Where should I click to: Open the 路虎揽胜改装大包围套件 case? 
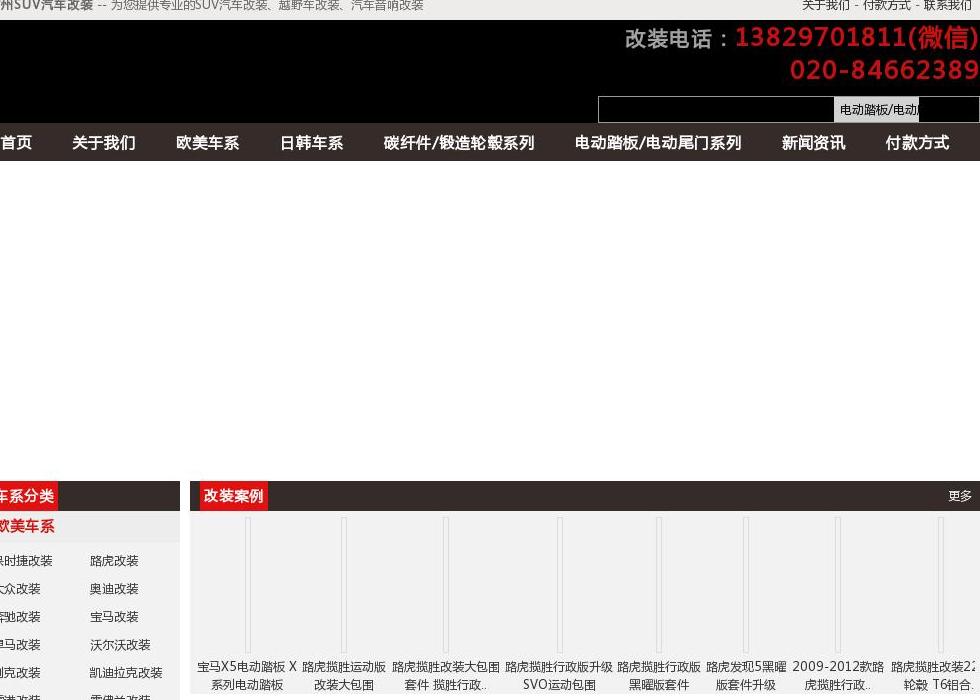pyautogui.click(x=446, y=676)
